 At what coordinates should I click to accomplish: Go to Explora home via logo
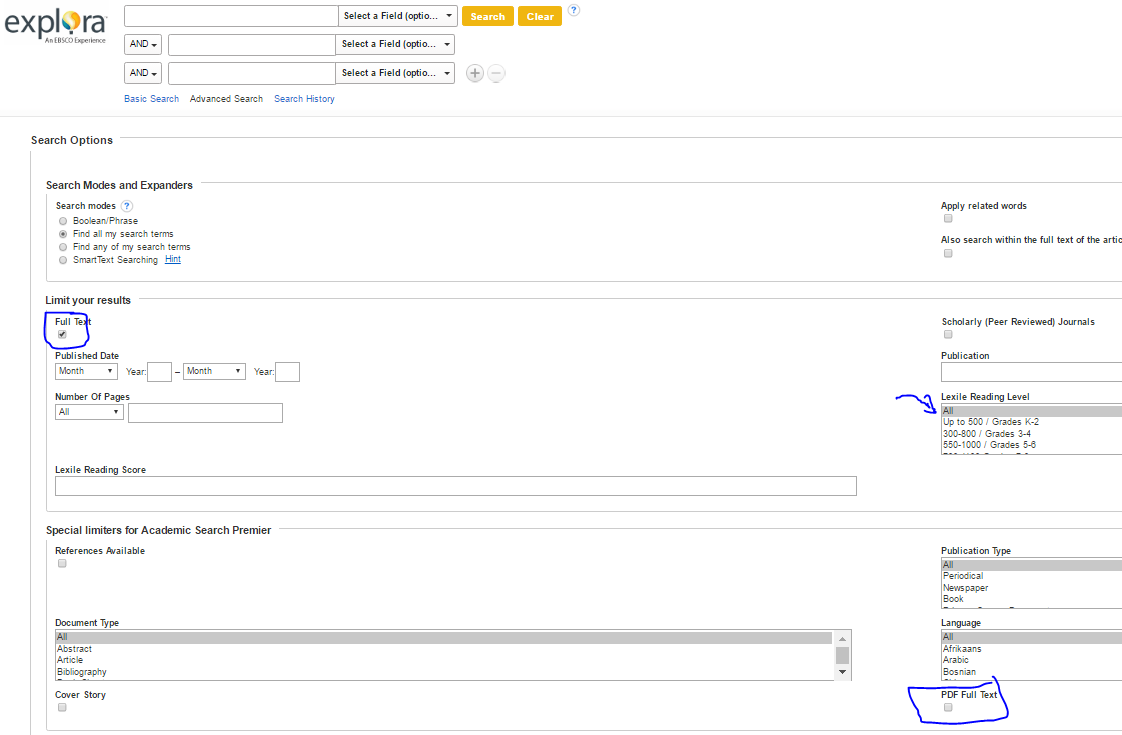tap(56, 25)
